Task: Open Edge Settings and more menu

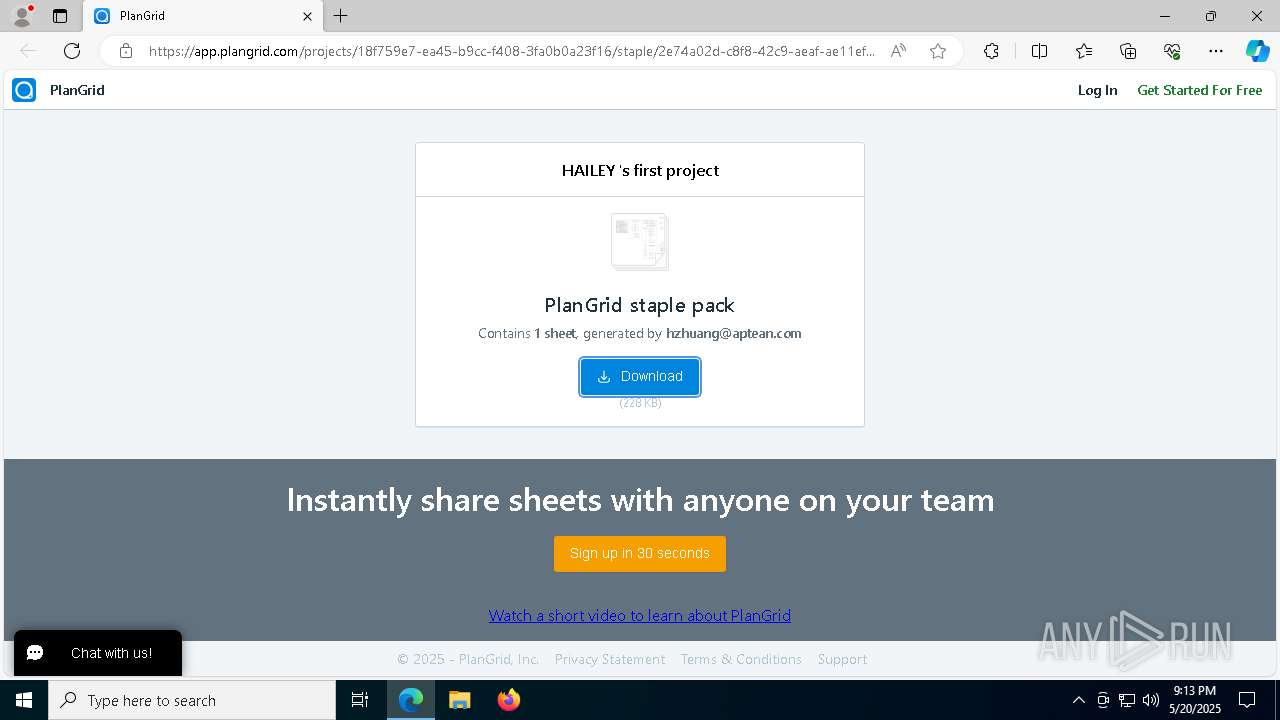Action: [1216, 51]
